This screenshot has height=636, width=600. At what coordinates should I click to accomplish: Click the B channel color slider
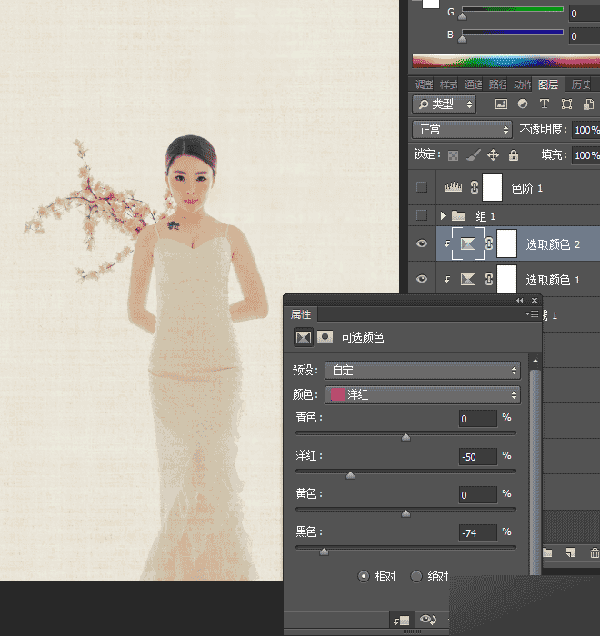point(513,32)
